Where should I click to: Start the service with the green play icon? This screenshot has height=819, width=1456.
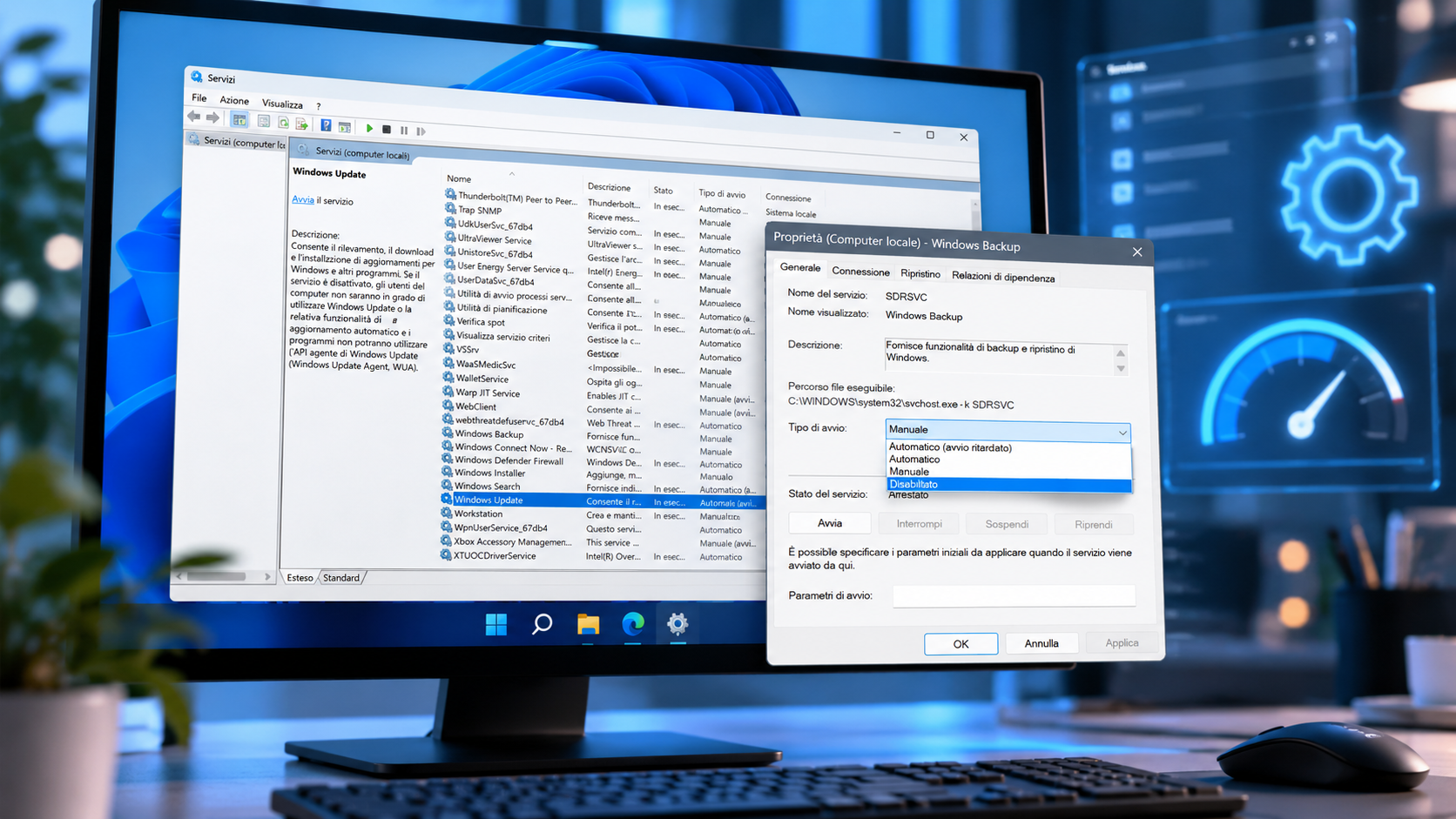(369, 128)
